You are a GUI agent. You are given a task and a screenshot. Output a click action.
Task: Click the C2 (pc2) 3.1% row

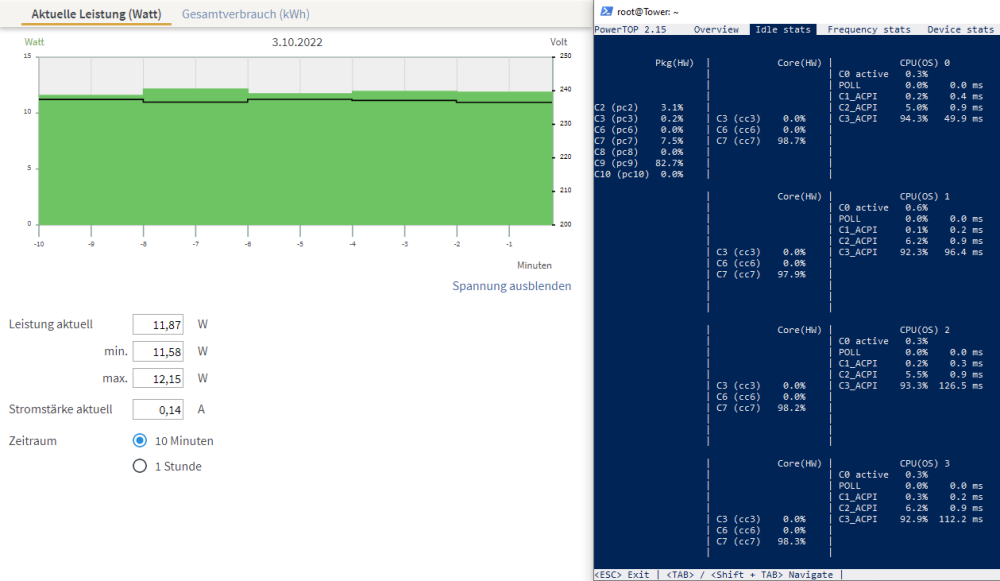tap(638, 108)
